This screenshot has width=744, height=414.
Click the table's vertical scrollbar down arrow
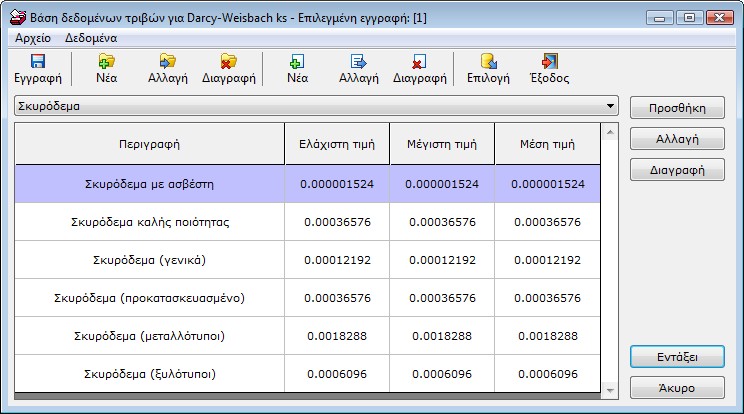[610, 388]
